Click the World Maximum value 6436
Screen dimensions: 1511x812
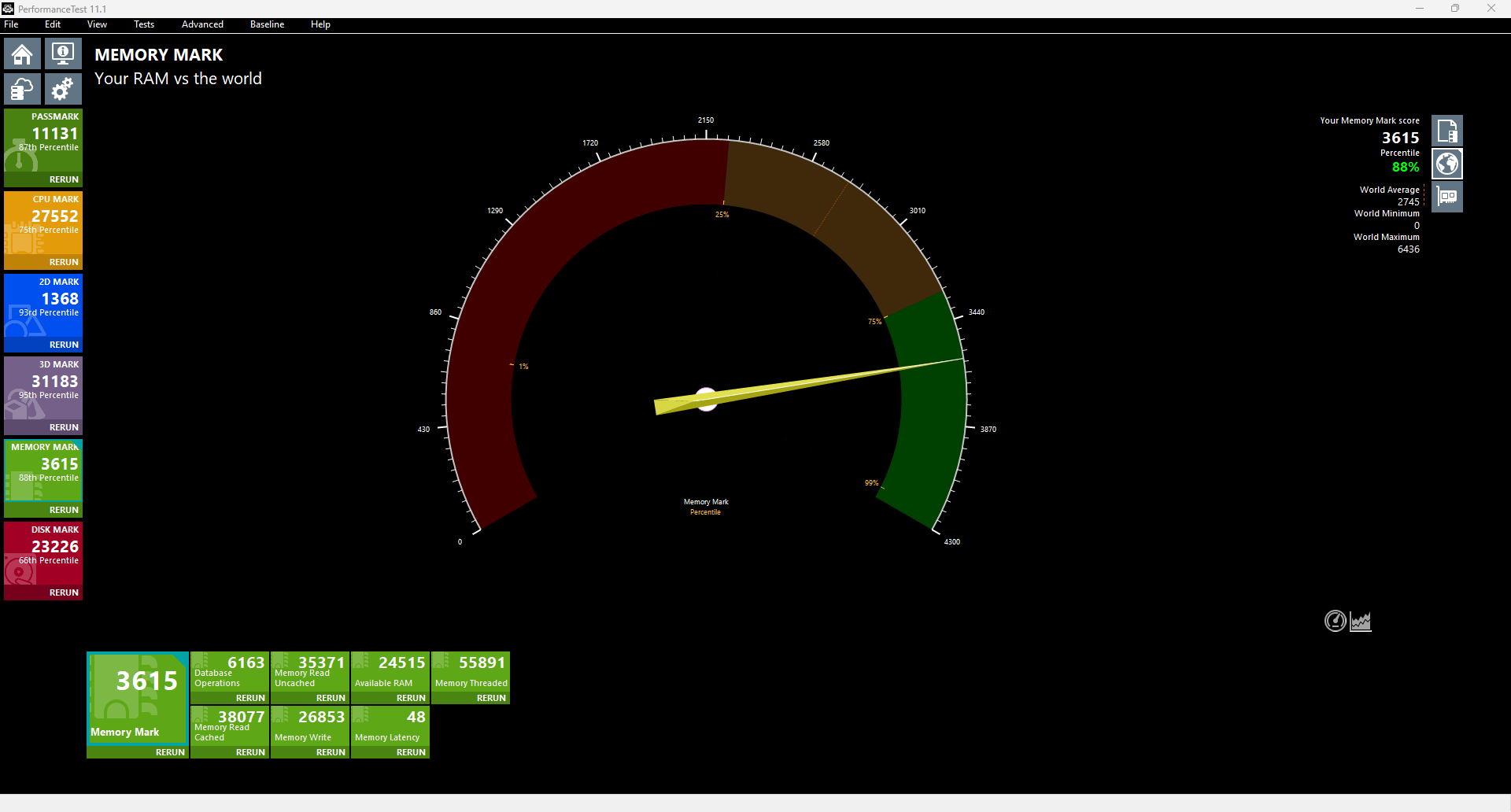(x=1409, y=249)
